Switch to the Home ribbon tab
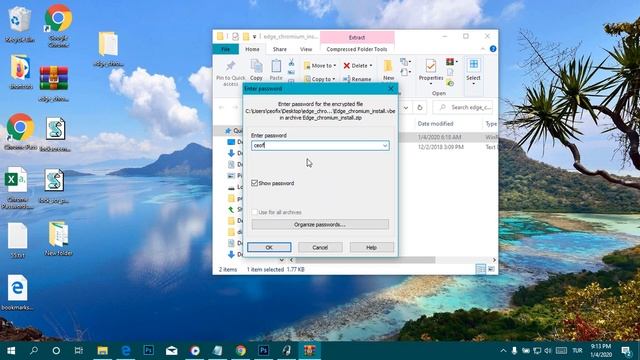The width and height of the screenshot is (640, 360). pyautogui.click(x=252, y=49)
